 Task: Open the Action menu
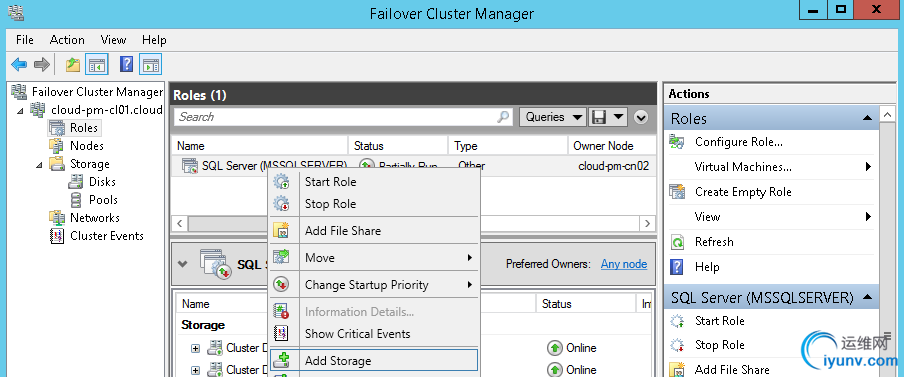click(x=67, y=40)
